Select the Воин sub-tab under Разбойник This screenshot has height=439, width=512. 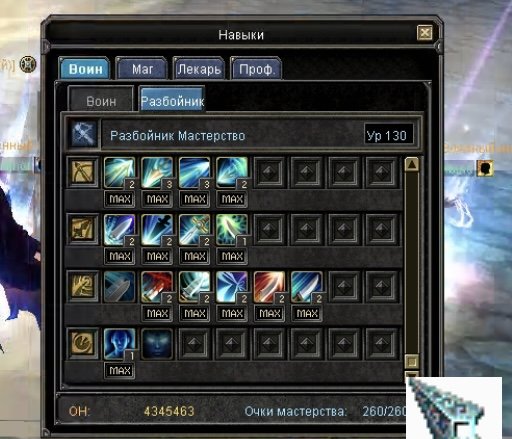click(x=101, y=100)
